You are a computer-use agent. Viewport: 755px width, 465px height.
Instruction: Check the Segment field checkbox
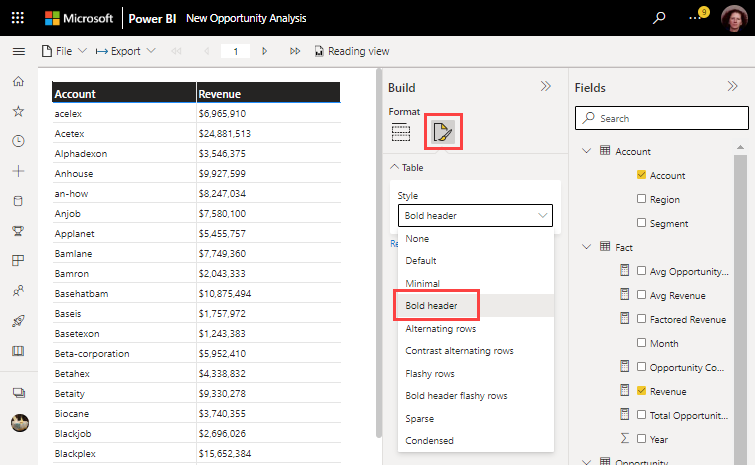coord(641,222)
